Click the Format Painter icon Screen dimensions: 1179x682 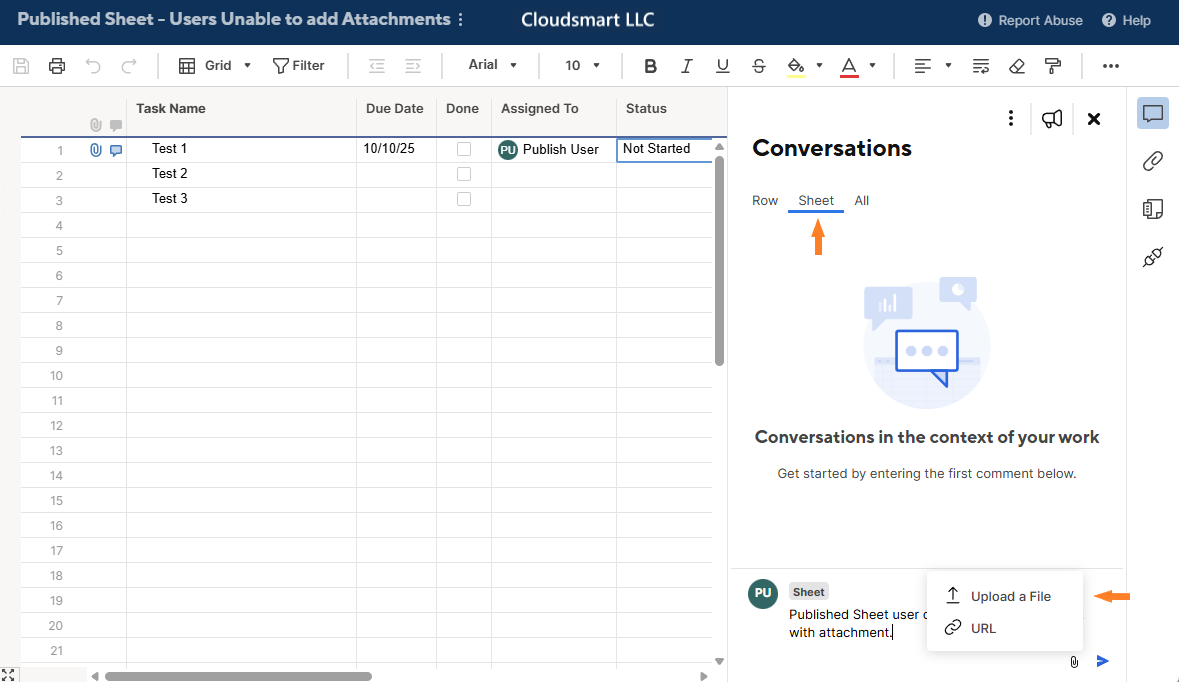click(1052, 66)
